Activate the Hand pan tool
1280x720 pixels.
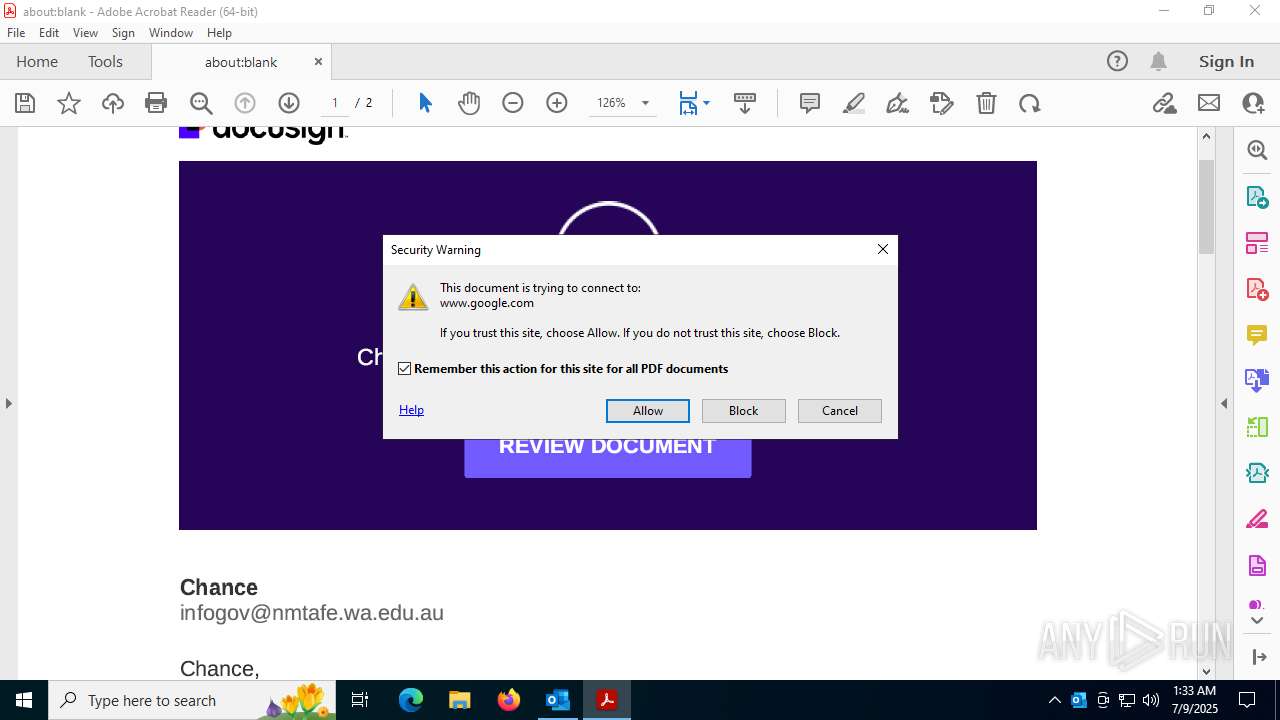(469, 103)
